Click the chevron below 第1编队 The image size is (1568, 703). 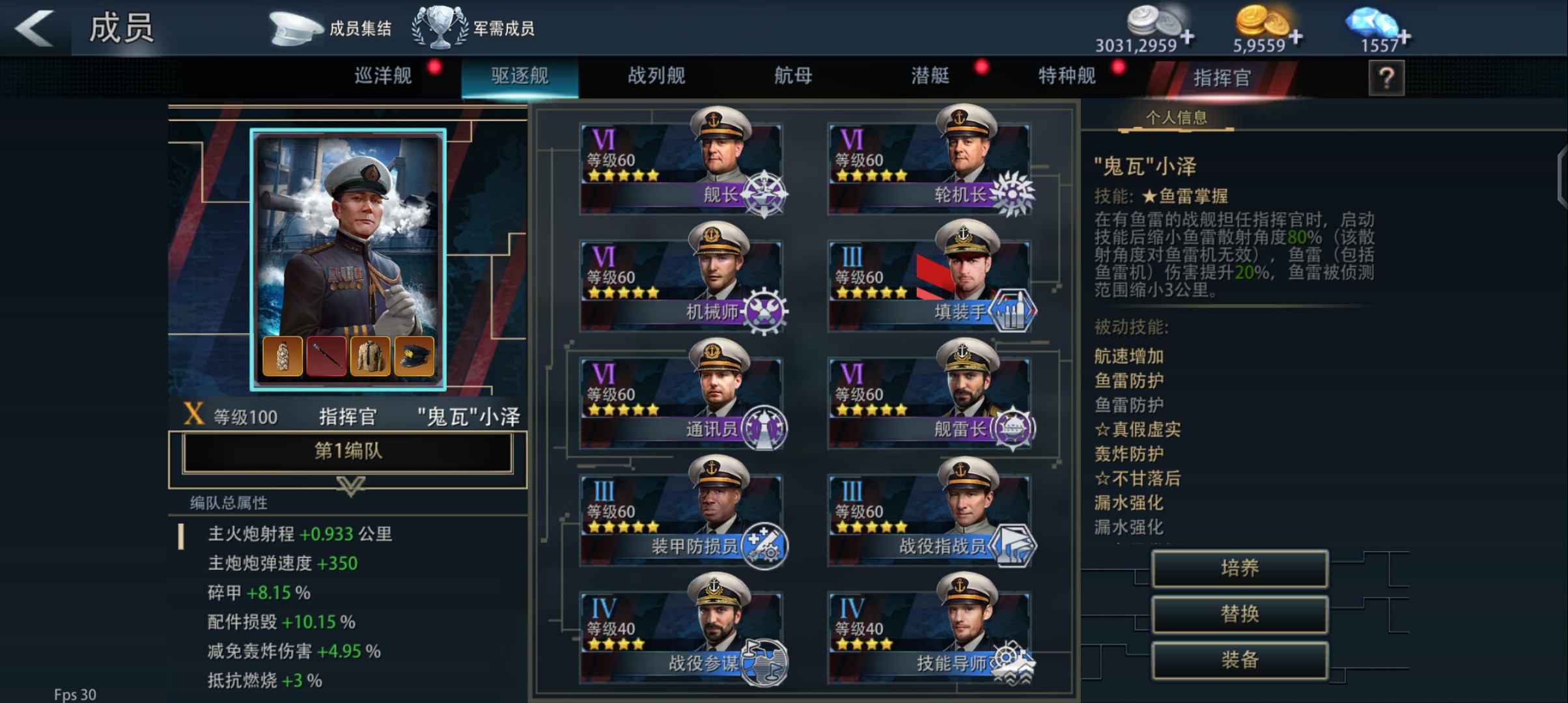[350, 486]
